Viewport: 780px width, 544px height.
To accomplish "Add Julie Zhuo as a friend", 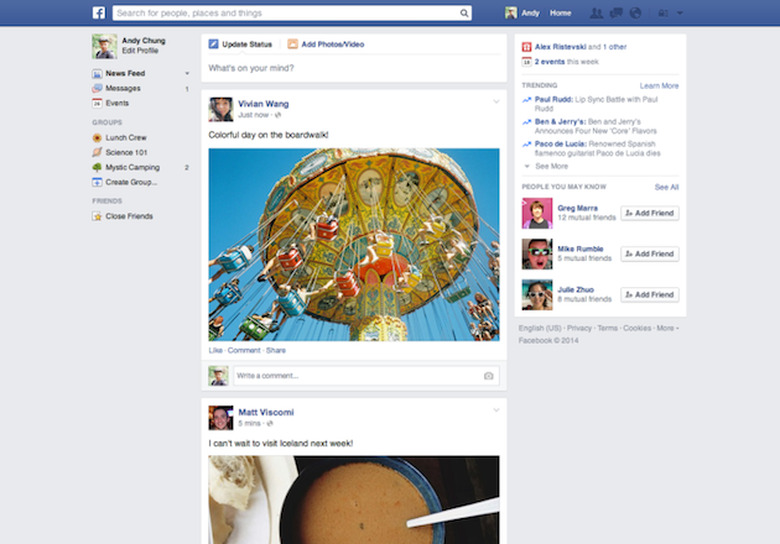I will click(x=649, y=295).
